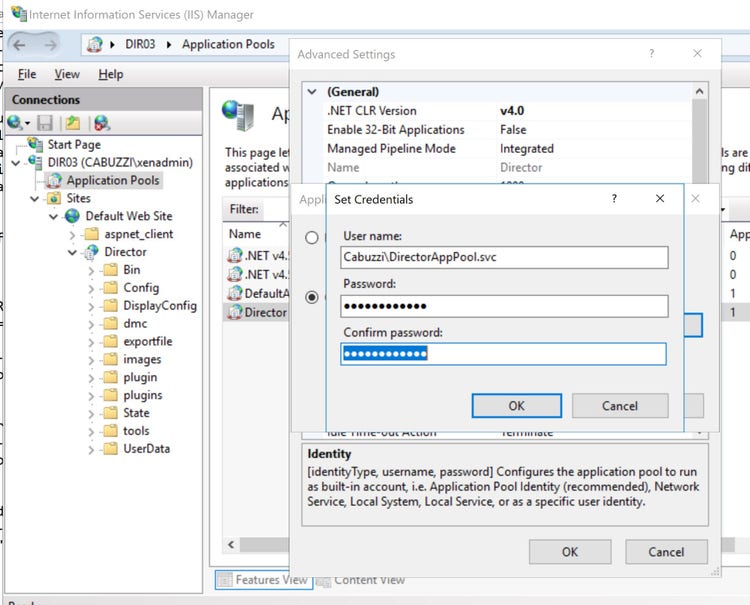The image size is (750, 605).
Task: Open the File menu
Action: [x=27, y=74]
